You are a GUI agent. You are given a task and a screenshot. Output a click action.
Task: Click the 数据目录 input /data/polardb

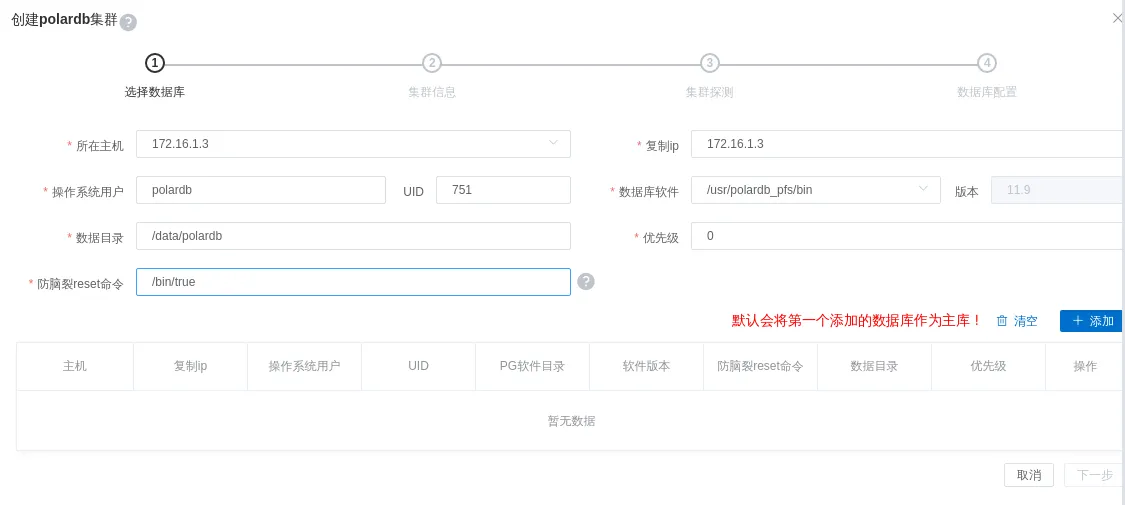point(353,236)
